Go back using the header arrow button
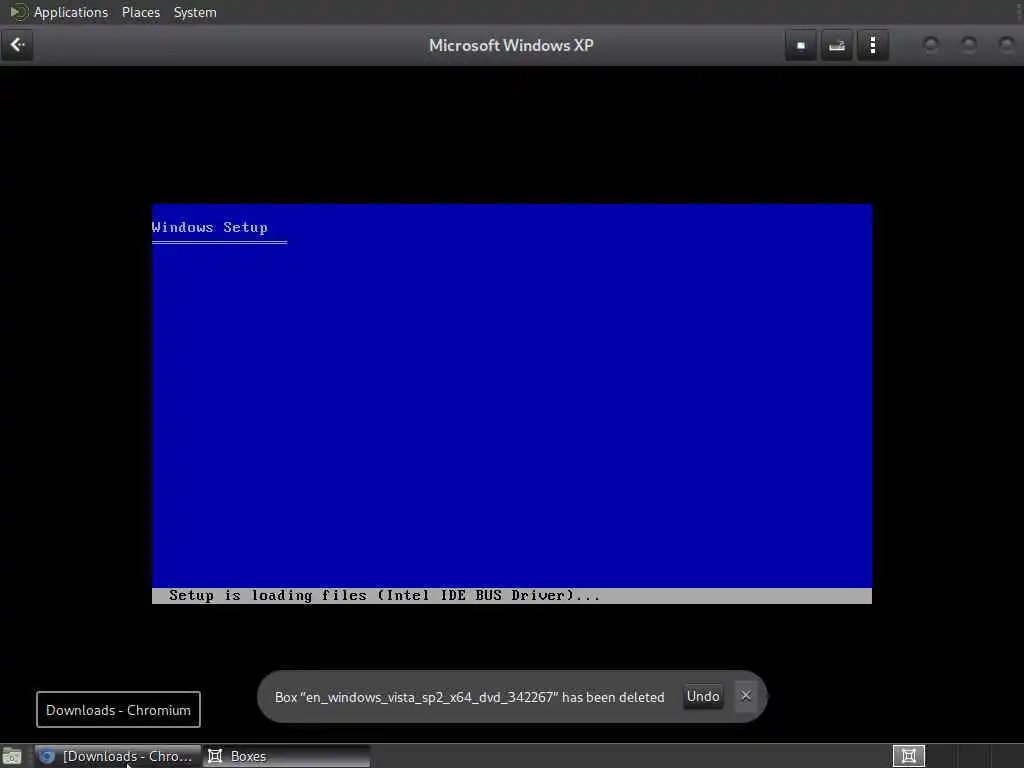Screen dimensions: 1024x768 point(17,45)
